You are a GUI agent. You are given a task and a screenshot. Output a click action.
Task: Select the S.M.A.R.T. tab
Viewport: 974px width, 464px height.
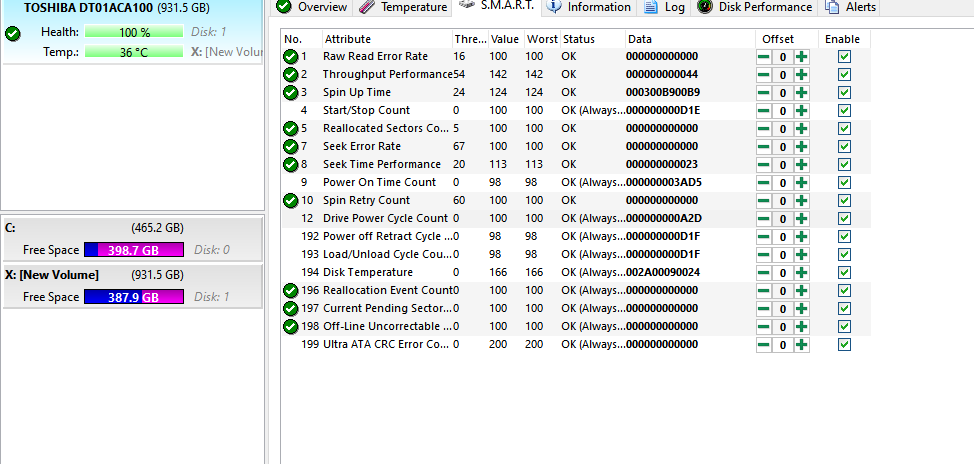[x=498, y=6]
